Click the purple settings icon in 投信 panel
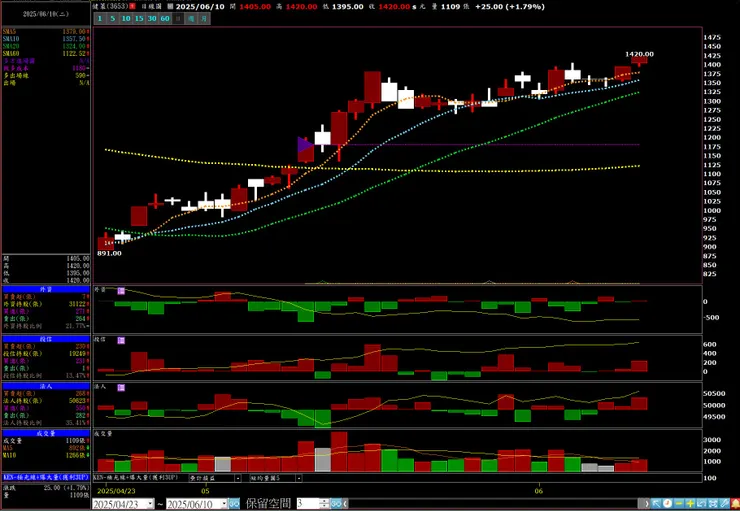 (x=121, y=340)
